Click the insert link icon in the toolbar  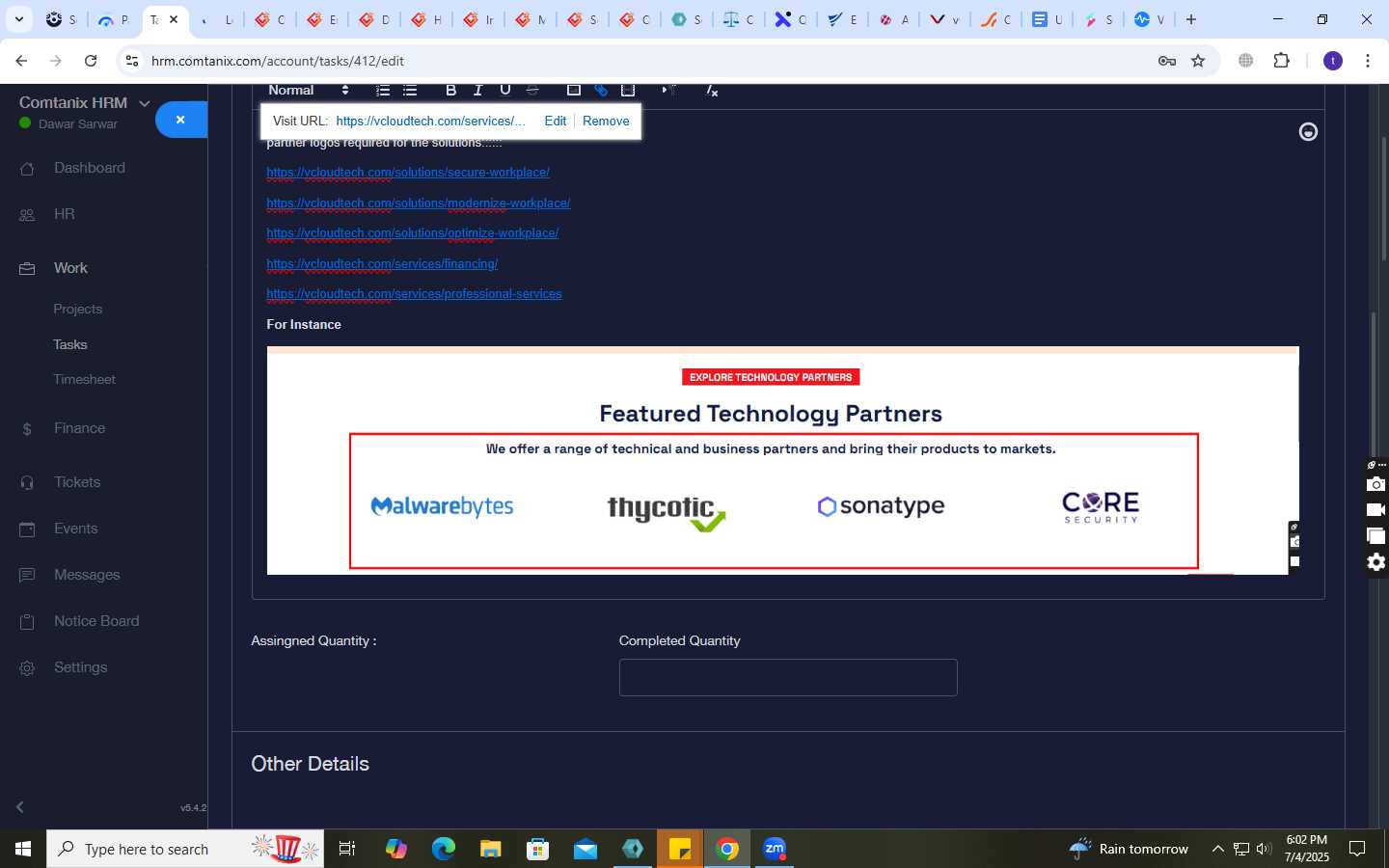click(601, 90)
